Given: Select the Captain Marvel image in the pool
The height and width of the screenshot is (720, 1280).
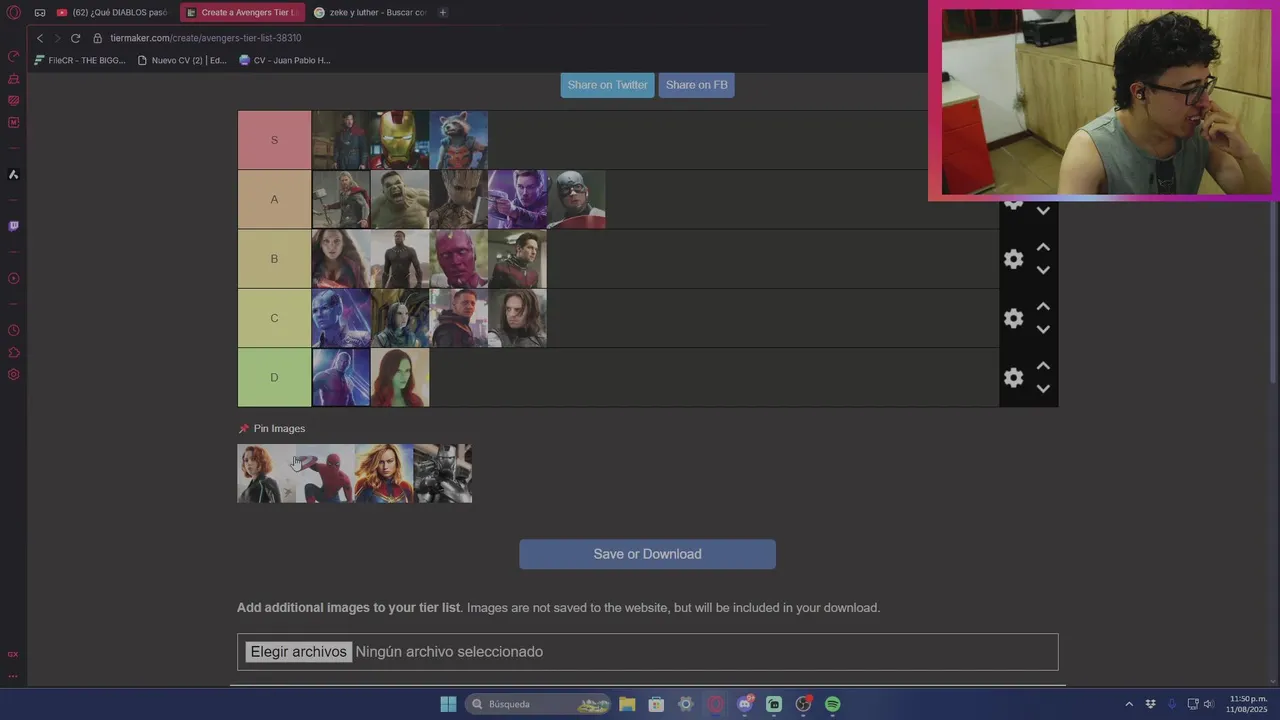Looking at the screenshot, I should (x=384, y=474).
